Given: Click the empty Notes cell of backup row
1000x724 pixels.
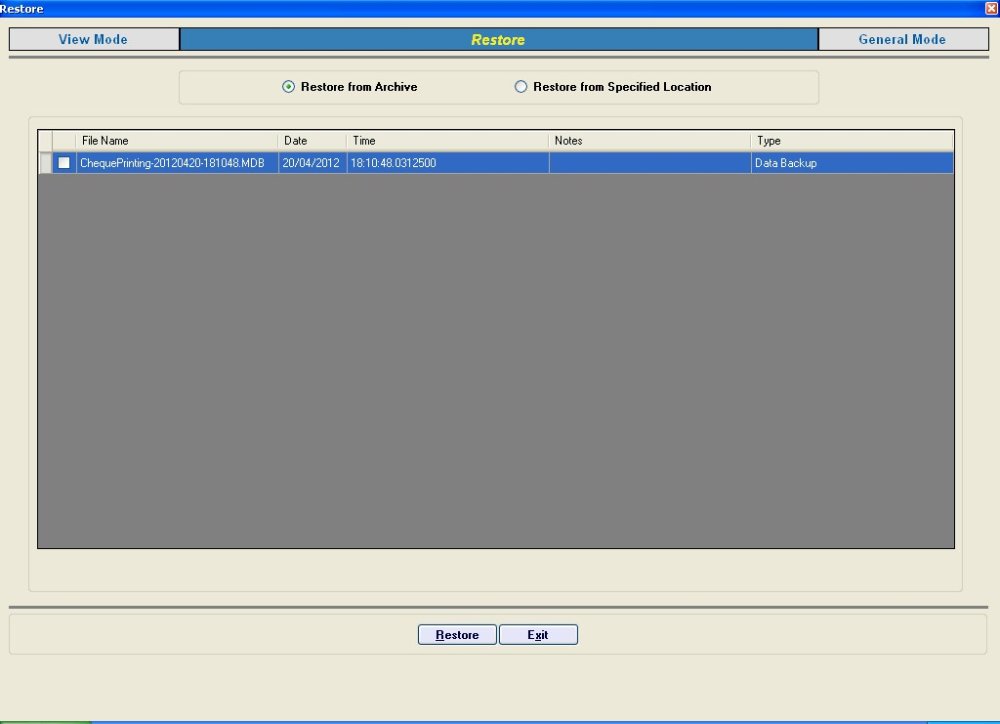Looking at the screenshot, I should click(650, 163).
